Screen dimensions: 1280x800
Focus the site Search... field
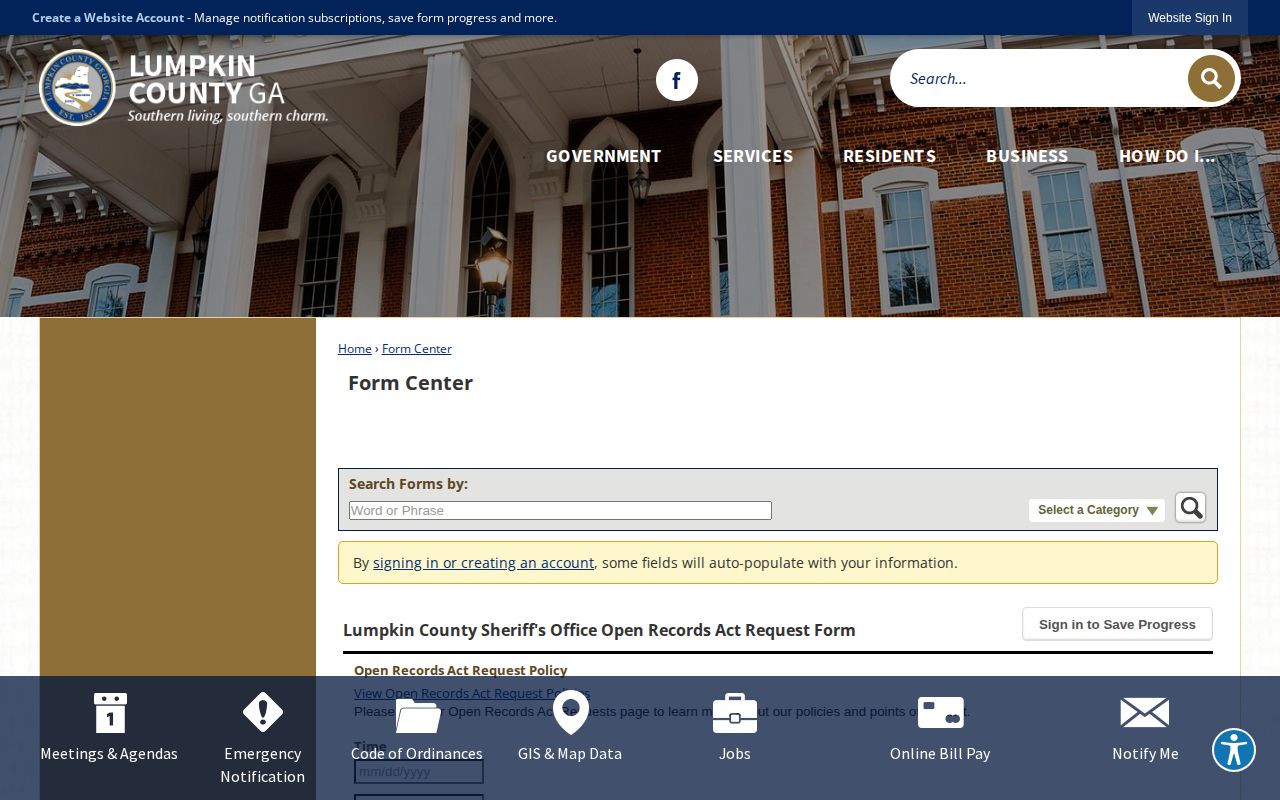point(1040,78)
